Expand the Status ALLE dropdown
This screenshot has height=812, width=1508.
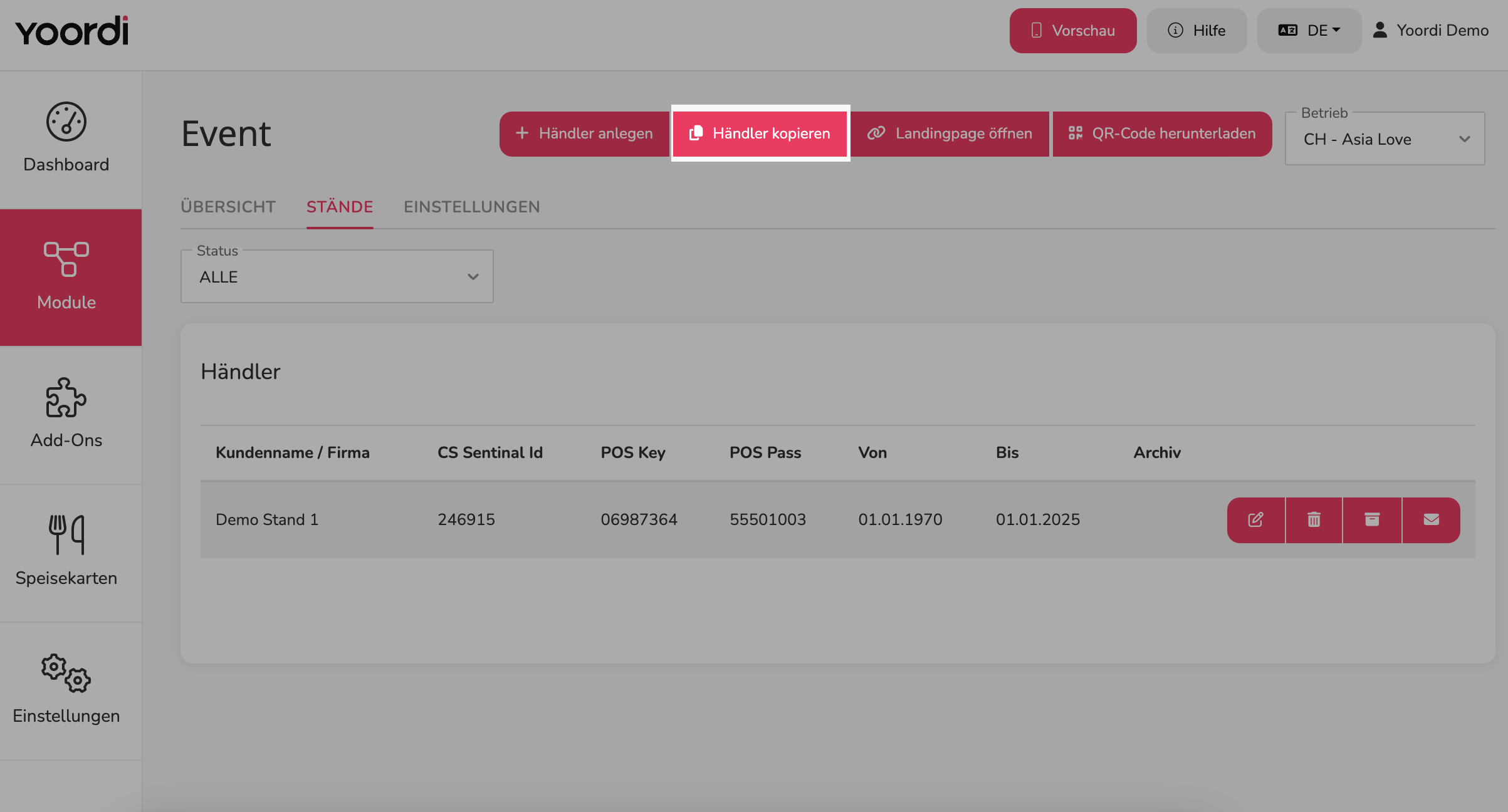tap(337, 277)
